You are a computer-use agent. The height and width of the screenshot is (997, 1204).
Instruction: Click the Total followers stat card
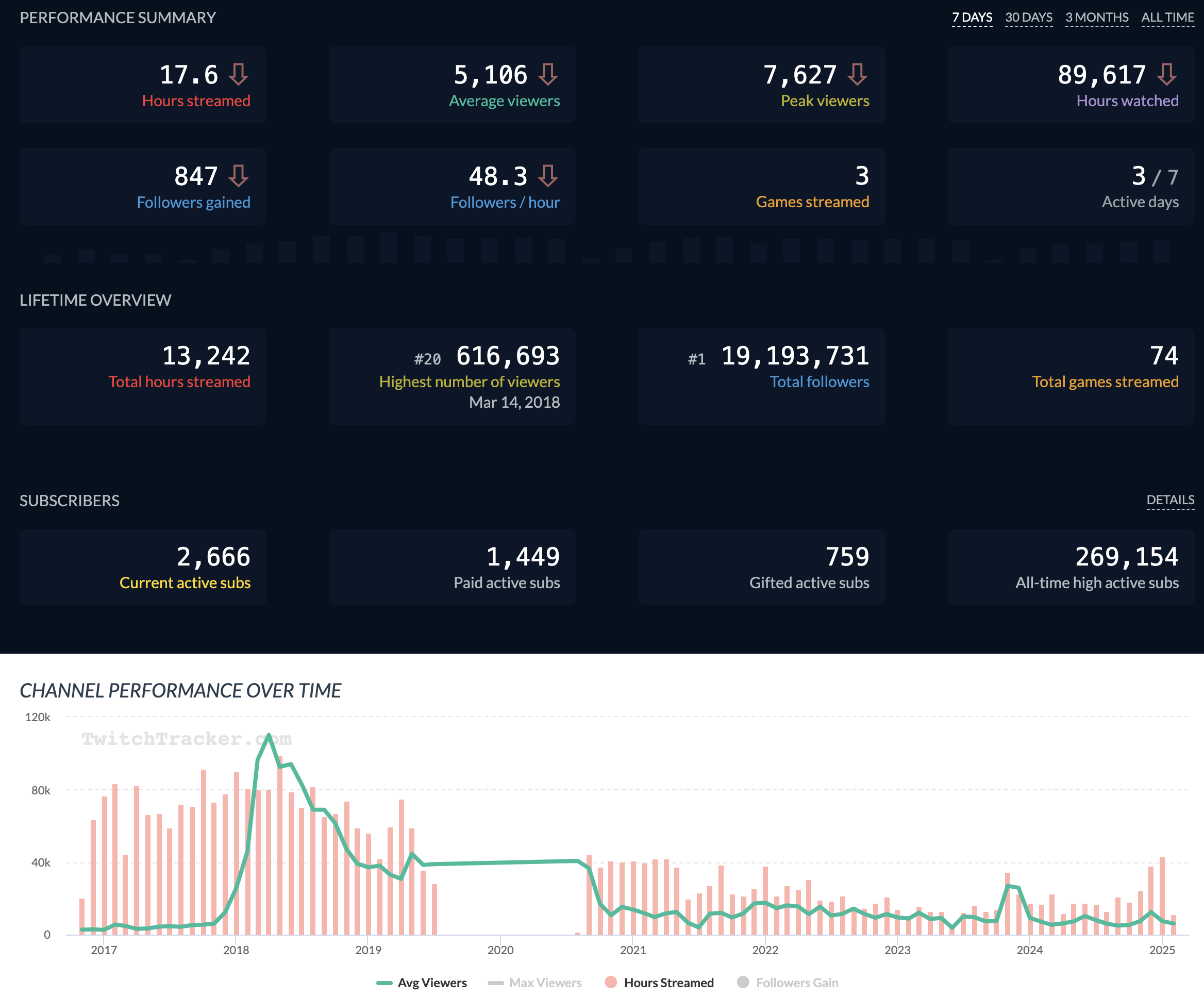(761, 376)
